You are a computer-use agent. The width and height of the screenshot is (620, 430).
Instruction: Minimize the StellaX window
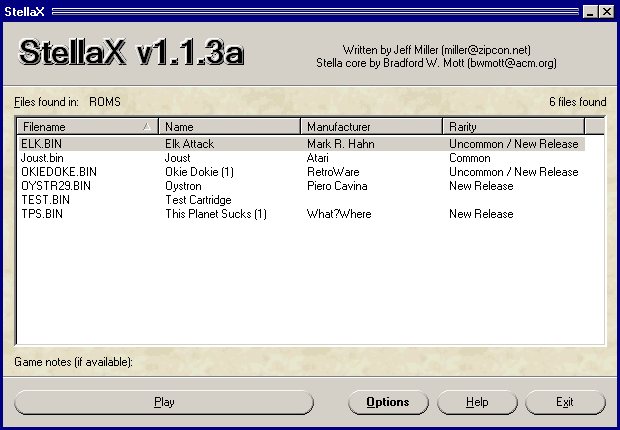[x=590, y=12]
